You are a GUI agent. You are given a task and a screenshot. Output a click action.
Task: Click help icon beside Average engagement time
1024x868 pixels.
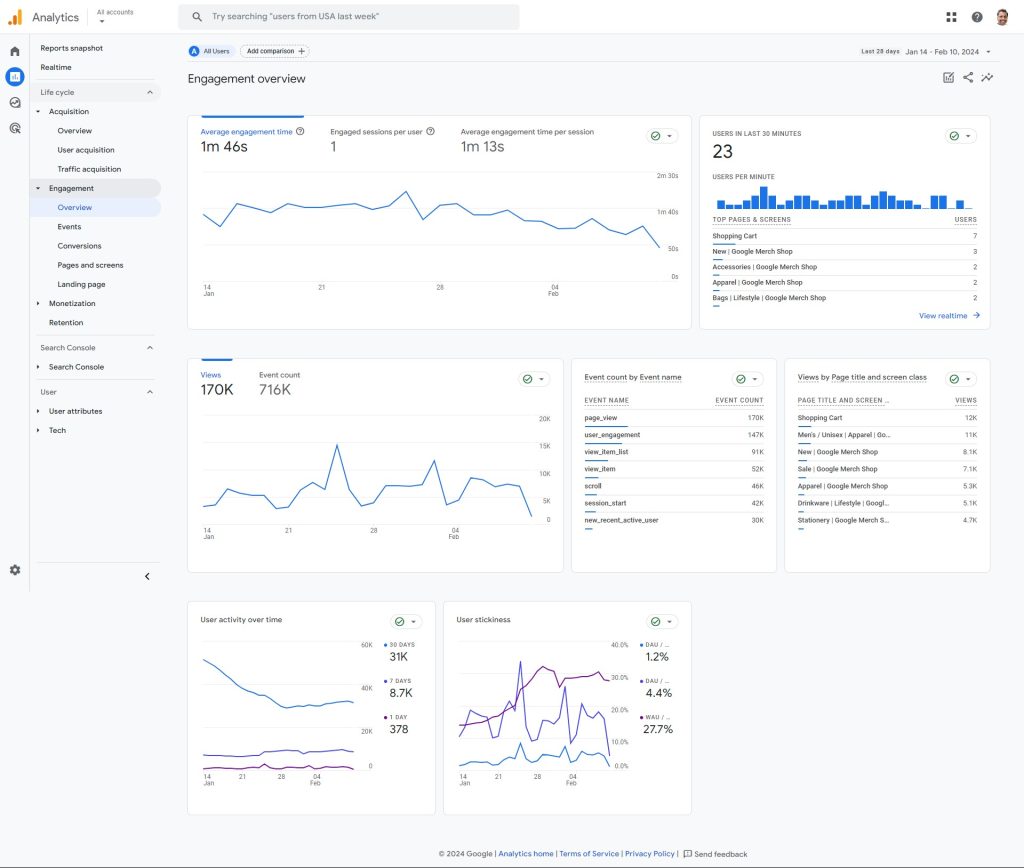point(300,131)
